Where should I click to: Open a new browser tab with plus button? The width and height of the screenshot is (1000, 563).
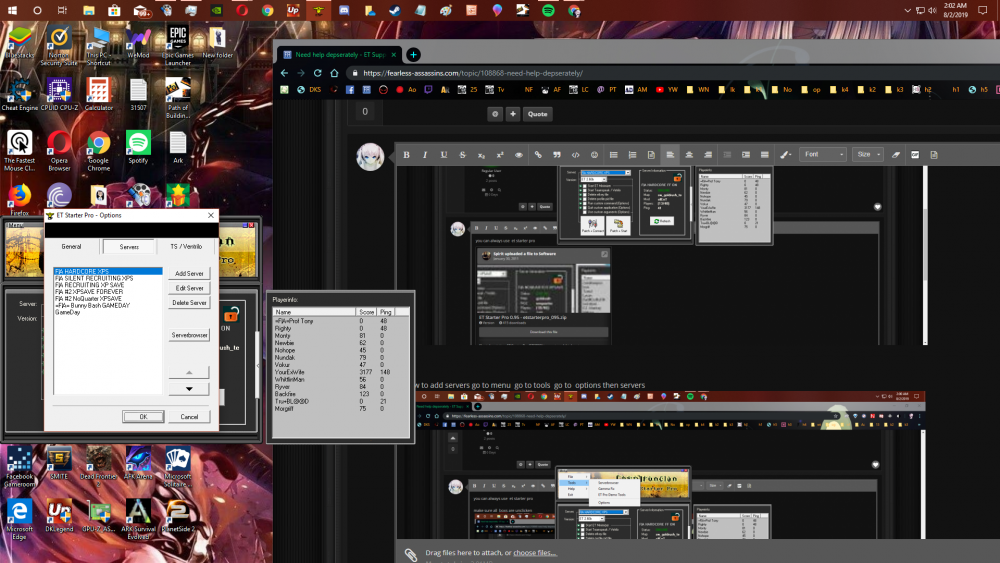413,55
